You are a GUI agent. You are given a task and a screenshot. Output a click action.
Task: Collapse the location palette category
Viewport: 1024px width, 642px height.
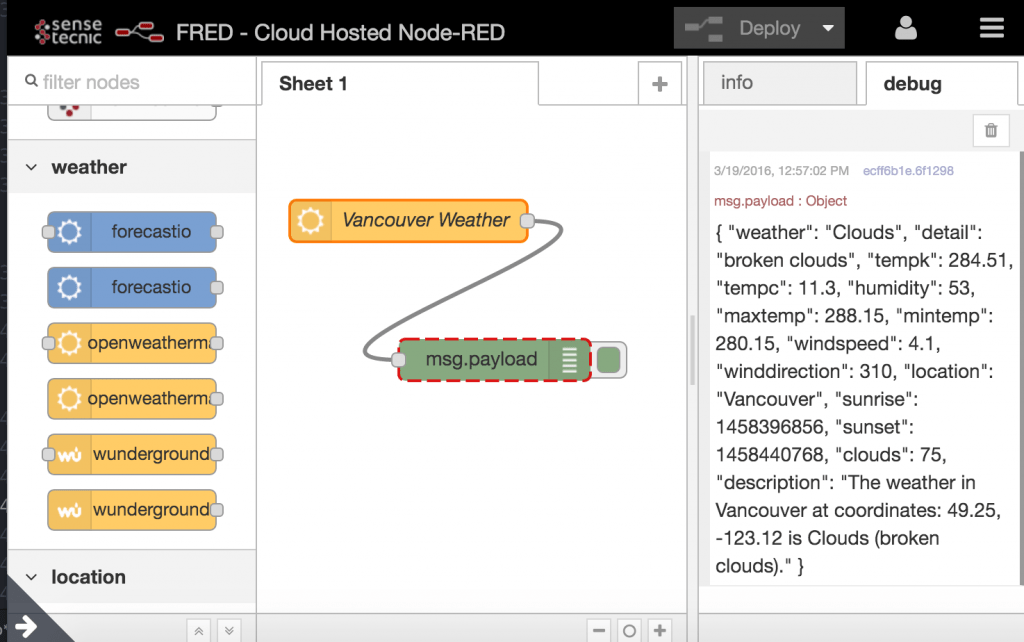click(x=131, y=577)
